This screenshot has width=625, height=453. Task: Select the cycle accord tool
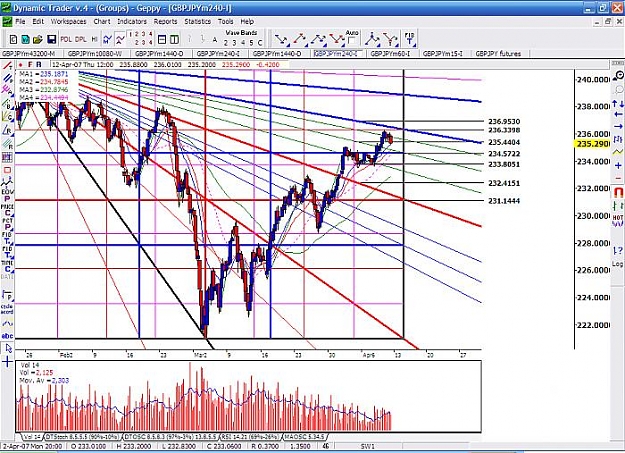(7, 309)
